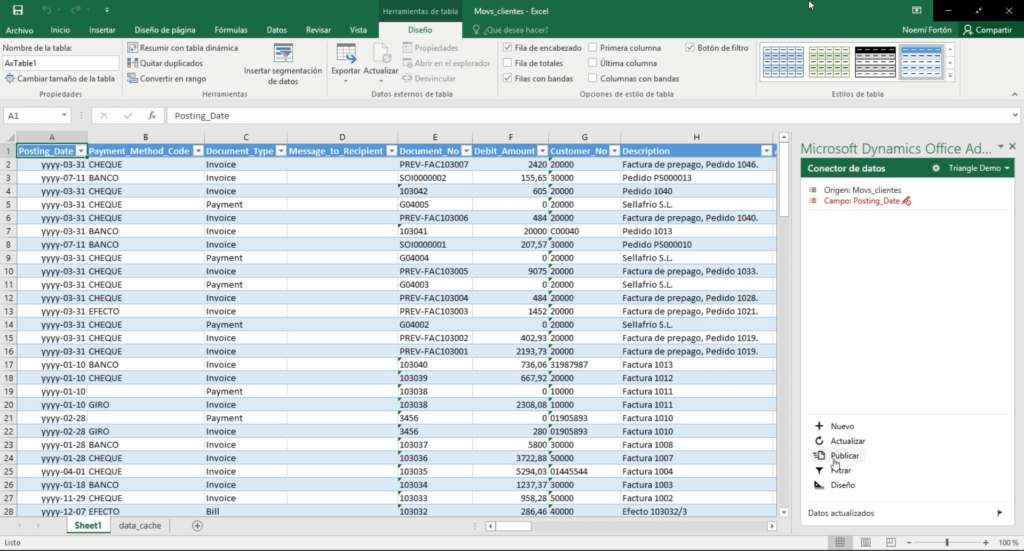The height and width of the screenshot is (551, 1024).
Task: Click the Nuevo plus icon
Action: pos(820,426)
